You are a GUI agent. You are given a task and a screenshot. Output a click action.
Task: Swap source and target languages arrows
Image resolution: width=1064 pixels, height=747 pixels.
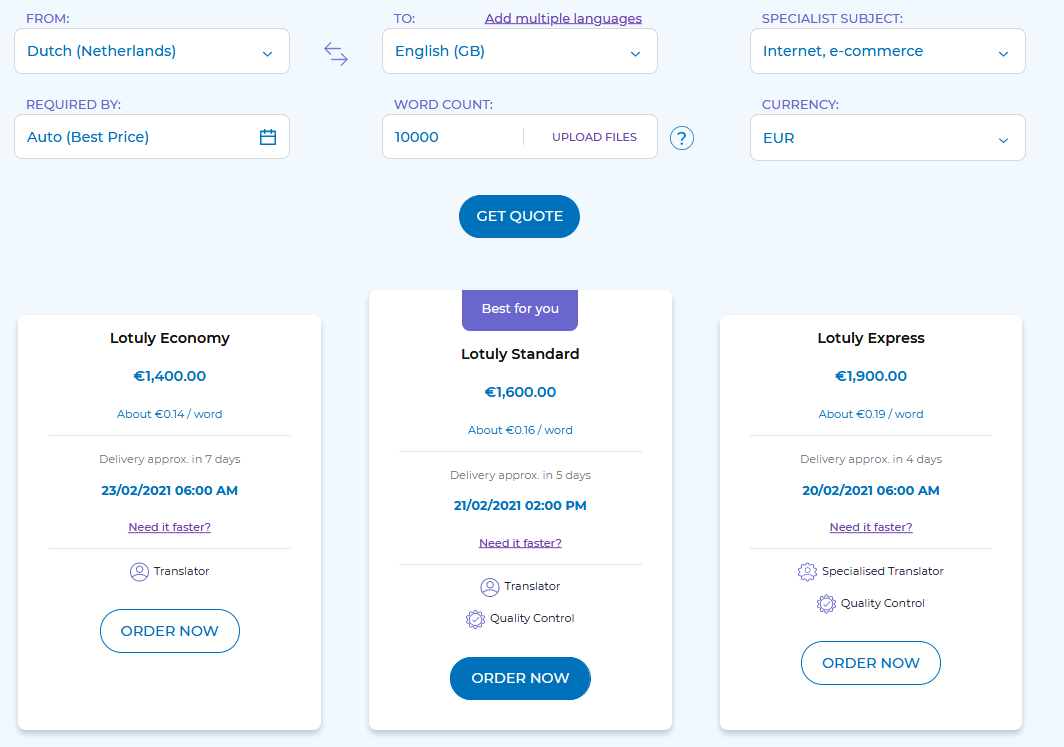(x=336, y=54)
